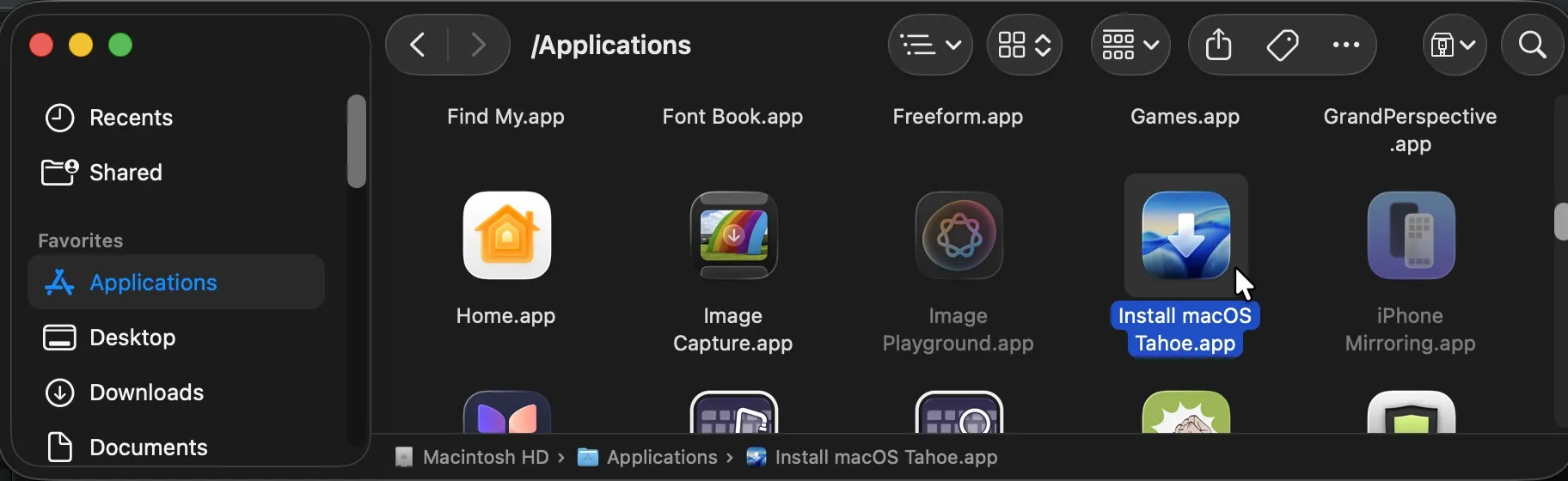1568x481 pixels.
Task: Select the Image Capture.app icon
Action: 733,235
